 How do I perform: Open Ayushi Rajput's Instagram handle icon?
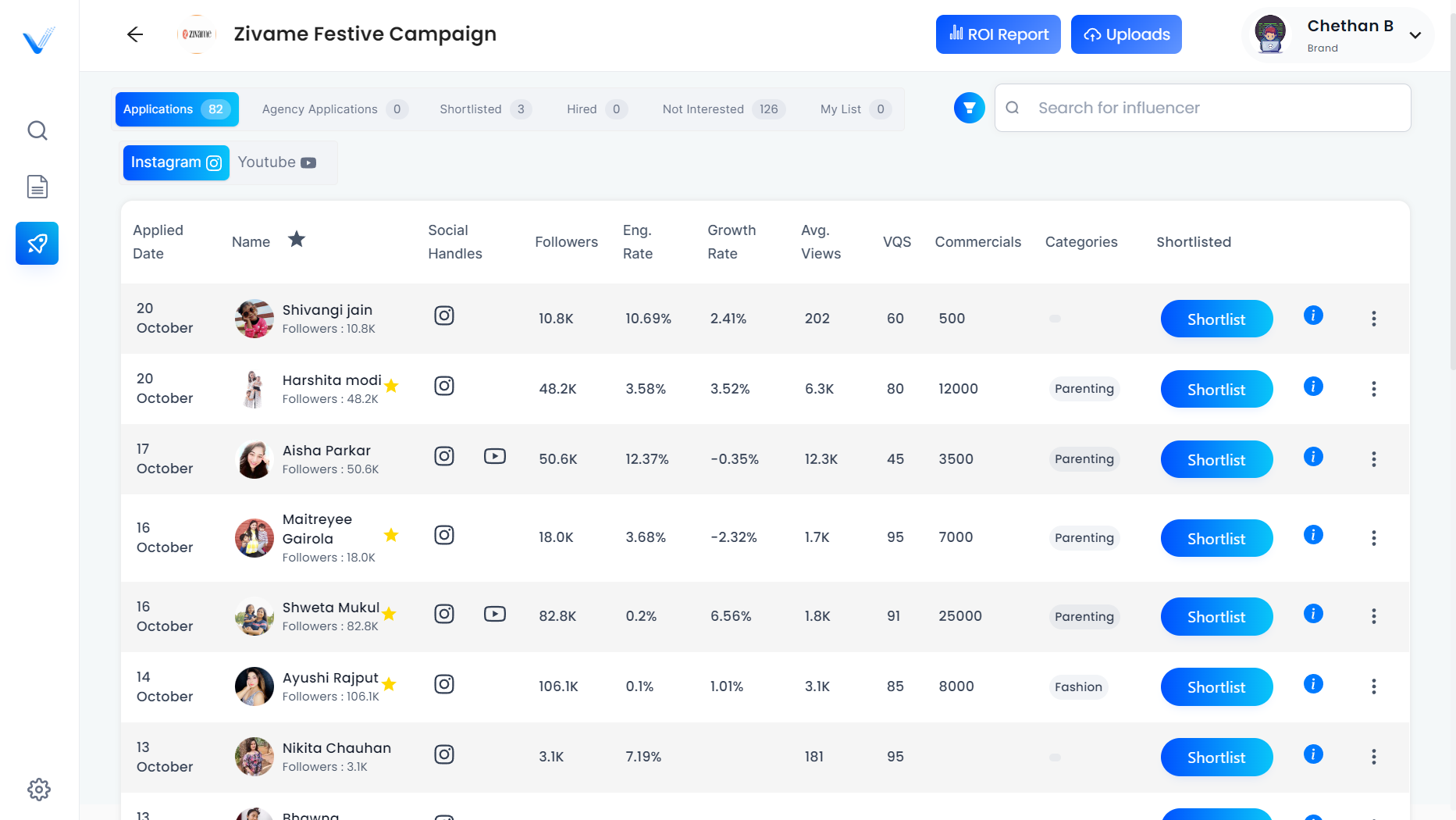point(444,684)
